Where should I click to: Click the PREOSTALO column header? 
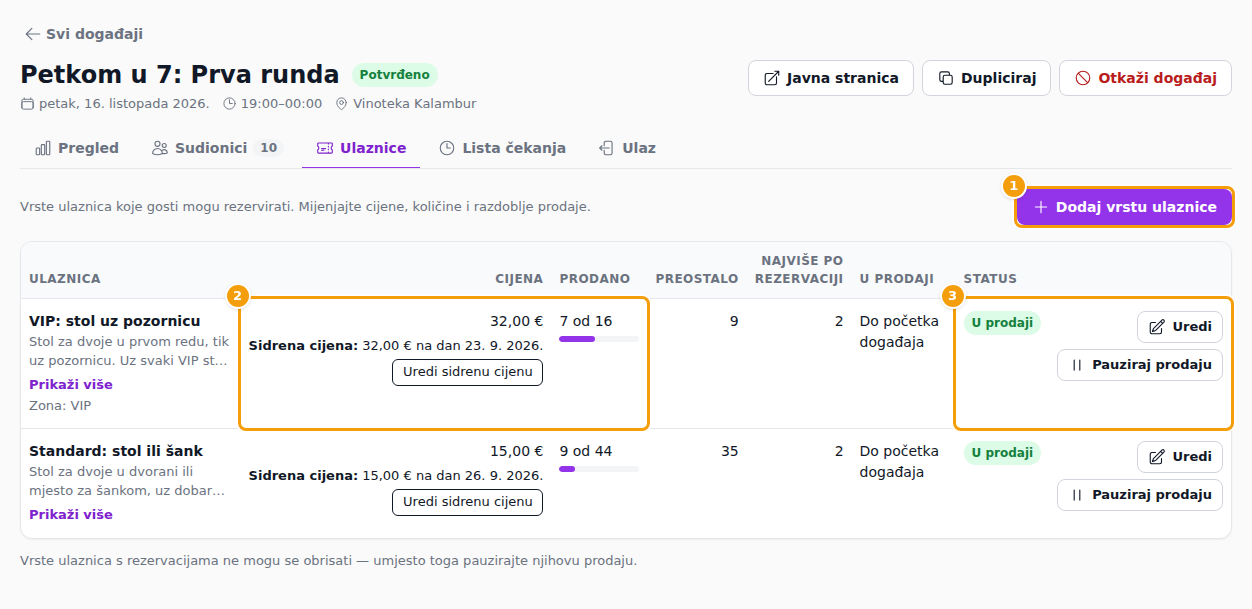[697, 279]
